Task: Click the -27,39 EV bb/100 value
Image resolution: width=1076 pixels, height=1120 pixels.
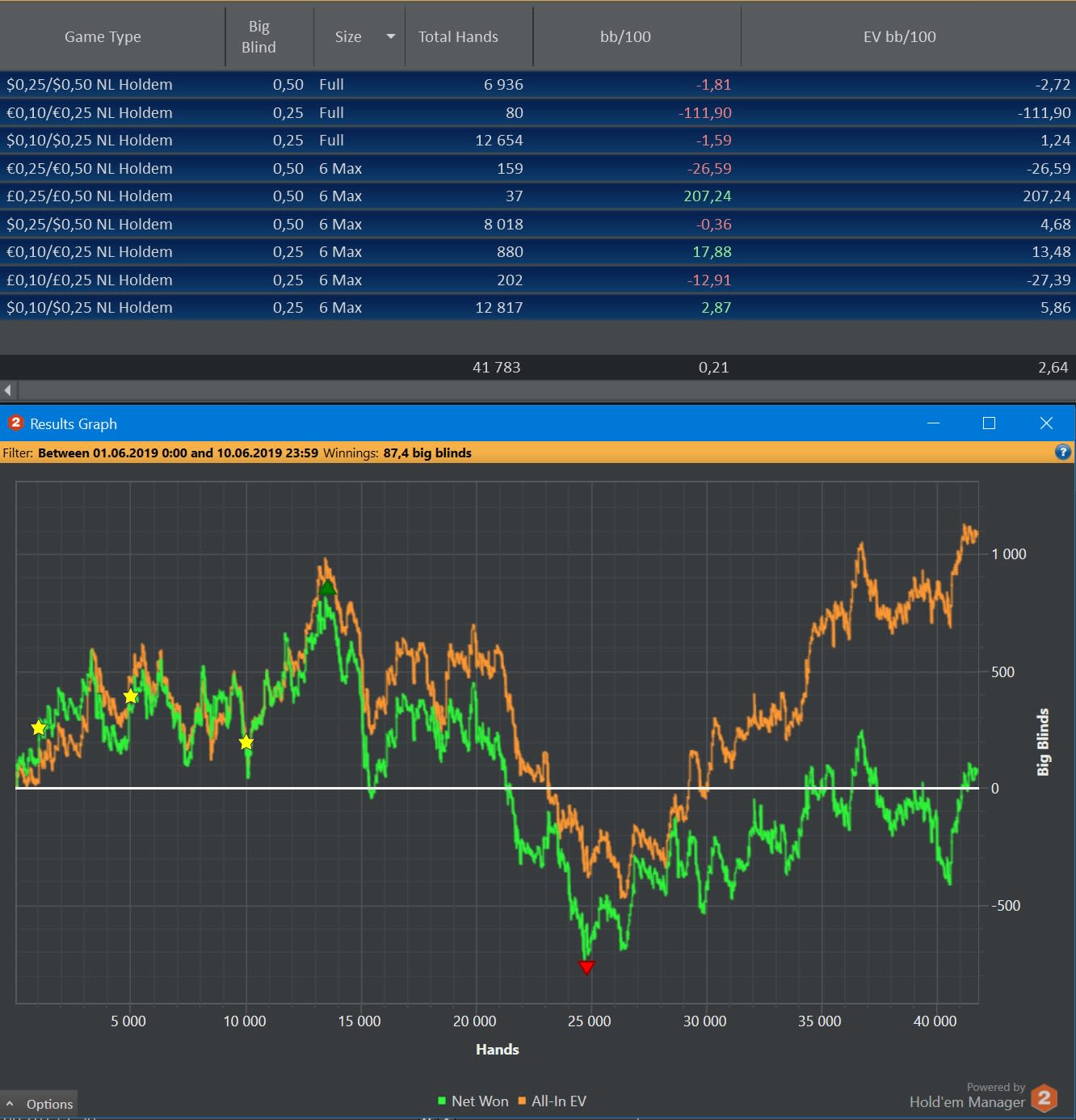Action: (x=1049, y=280)
